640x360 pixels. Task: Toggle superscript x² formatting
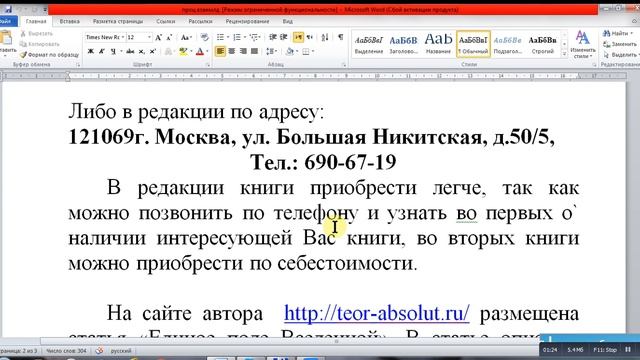coord(153,51)
